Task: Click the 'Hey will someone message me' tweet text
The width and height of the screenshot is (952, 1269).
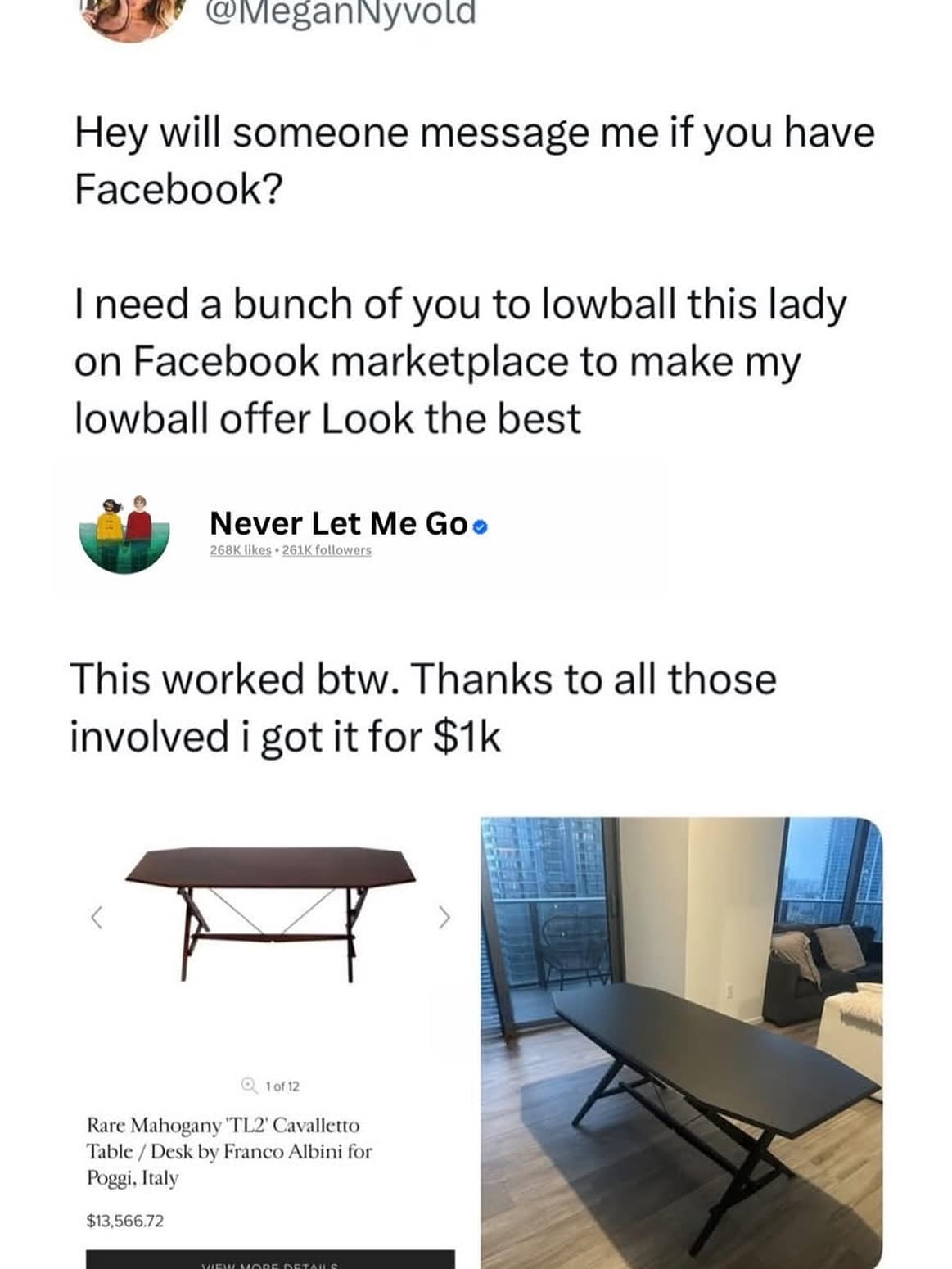Action: pyautogui.click(x=475, y=160)
